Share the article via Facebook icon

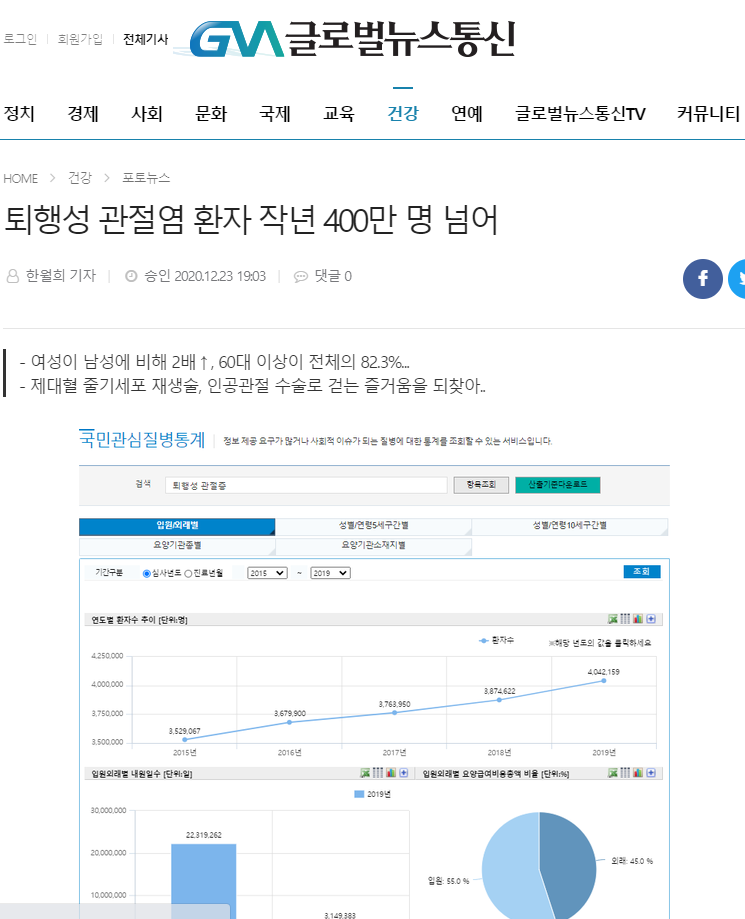pyautogui.click(x=702, y=279)
